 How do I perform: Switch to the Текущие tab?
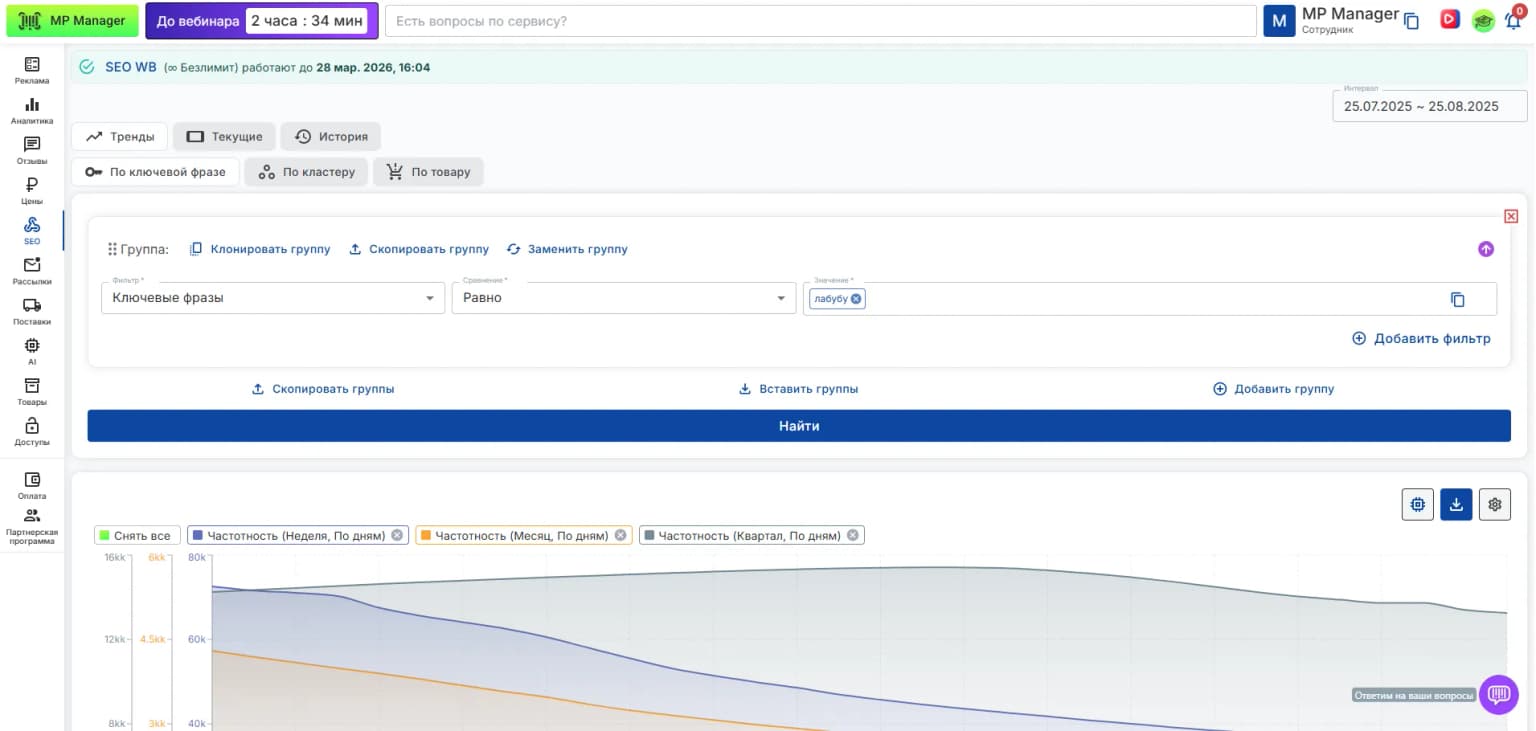(224, 137)
